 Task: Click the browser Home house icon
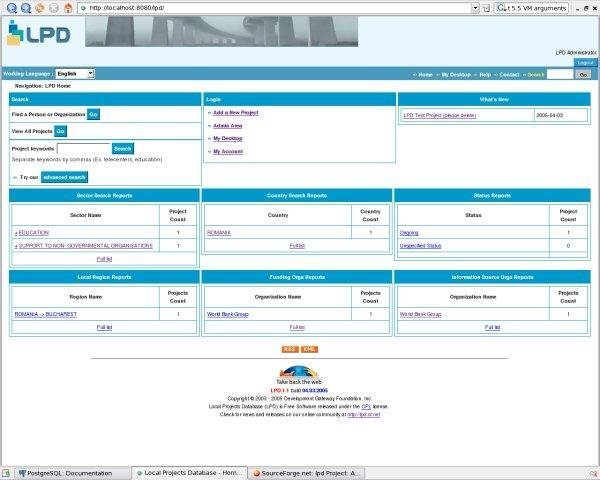(68, 8)
